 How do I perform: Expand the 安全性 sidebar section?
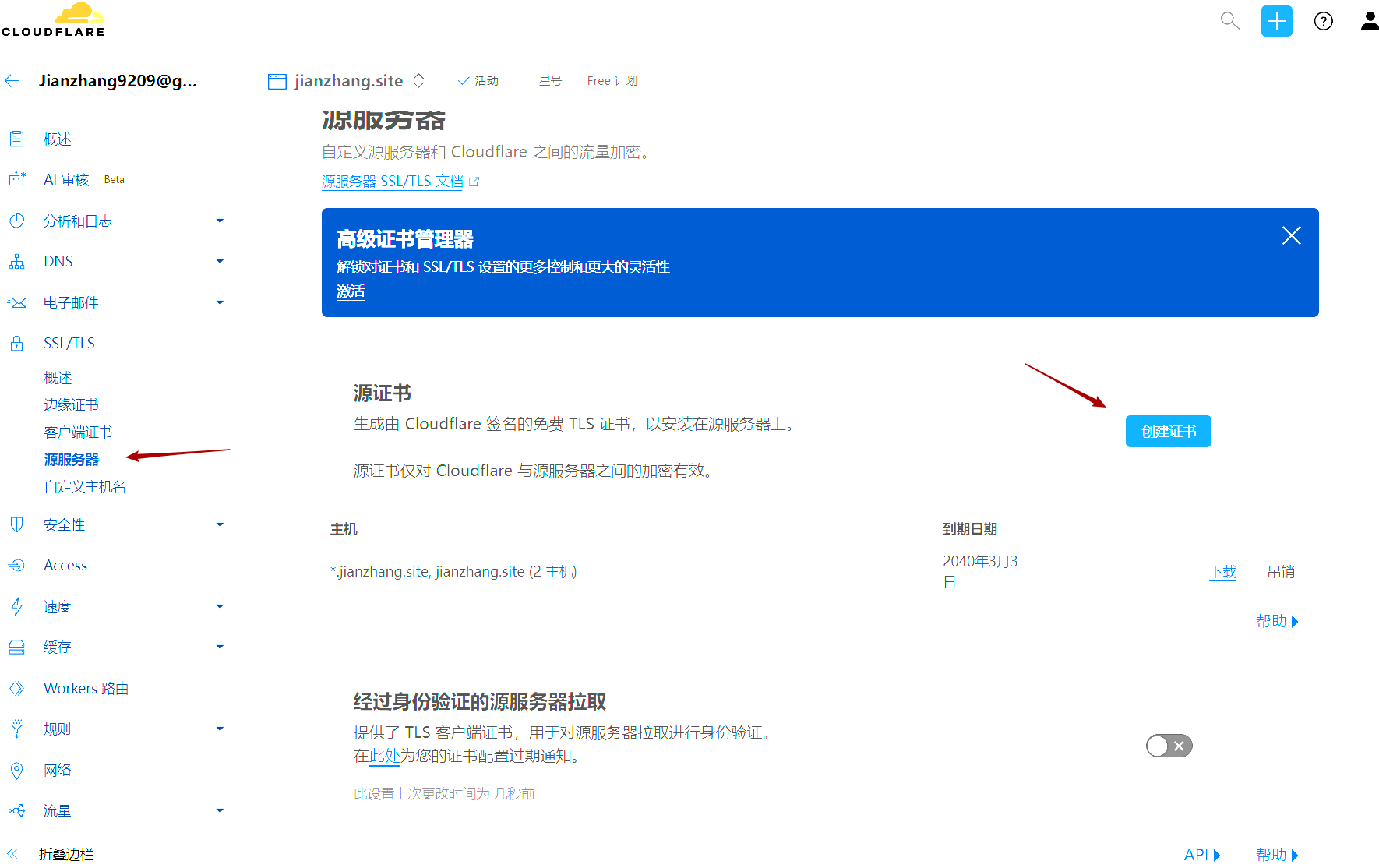coord(220,525)
